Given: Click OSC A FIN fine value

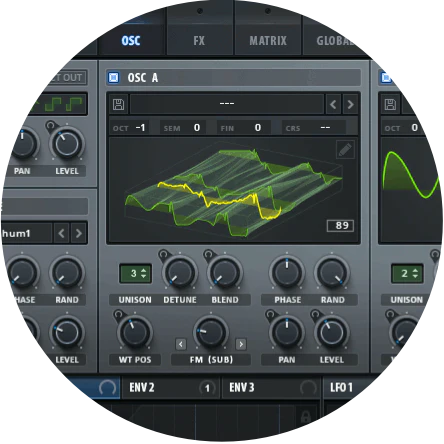Looking at the screenshot, I should click(x=258, y=128).
